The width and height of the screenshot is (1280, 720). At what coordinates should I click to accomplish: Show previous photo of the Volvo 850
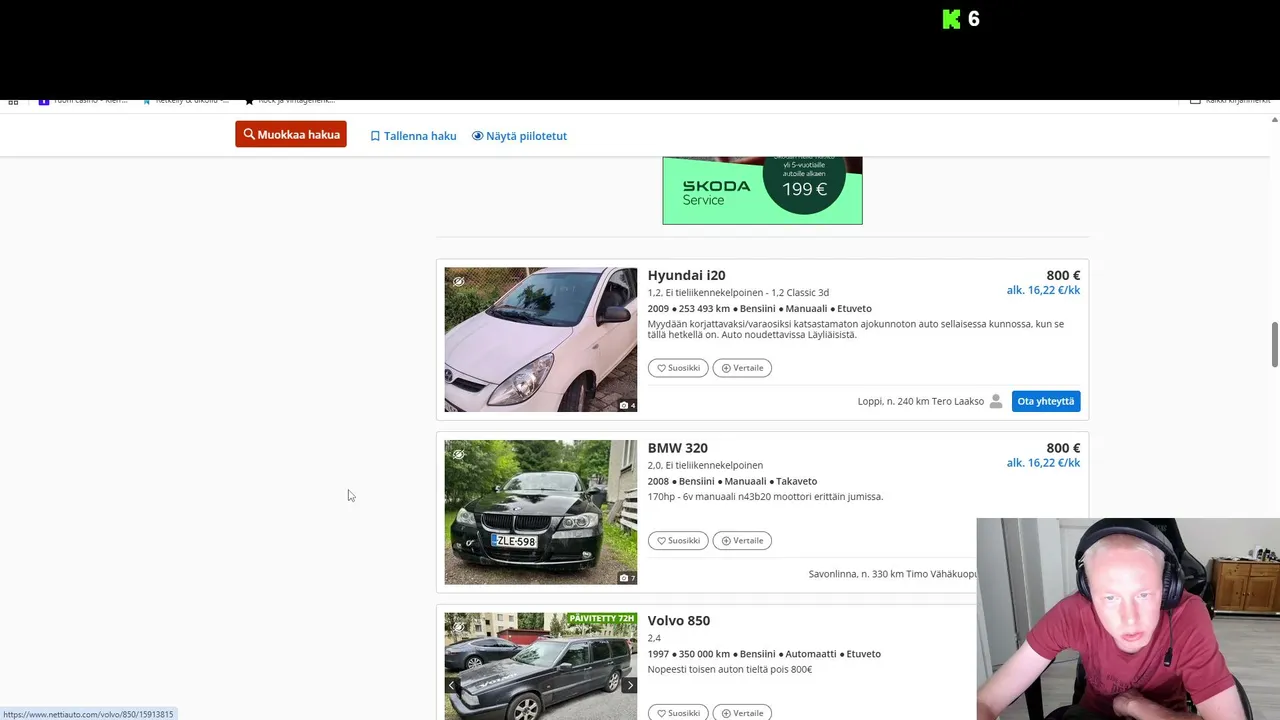[452, 685]
